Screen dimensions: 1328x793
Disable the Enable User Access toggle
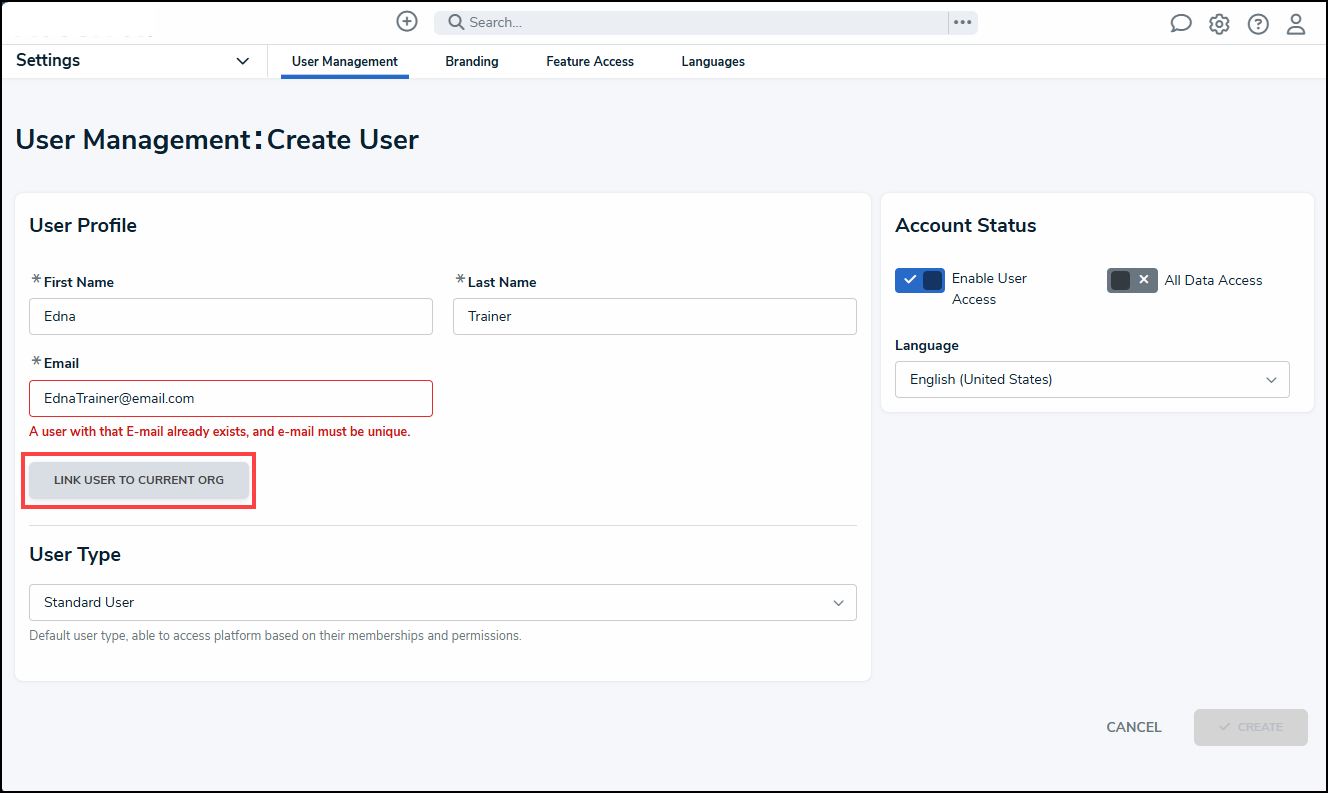[919, 280]
